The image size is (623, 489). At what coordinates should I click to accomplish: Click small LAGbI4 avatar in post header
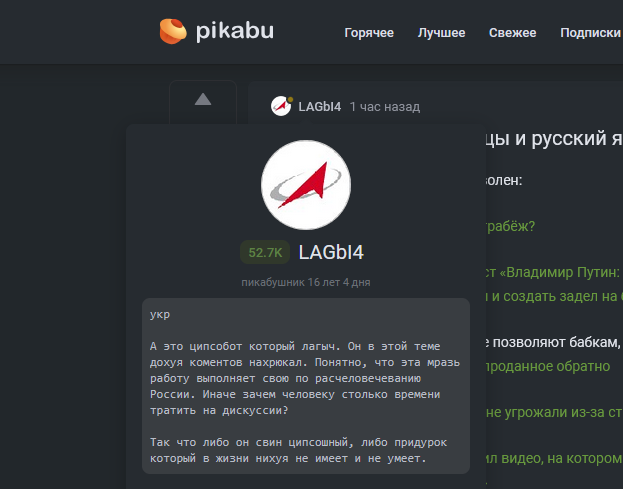point(281,106)
